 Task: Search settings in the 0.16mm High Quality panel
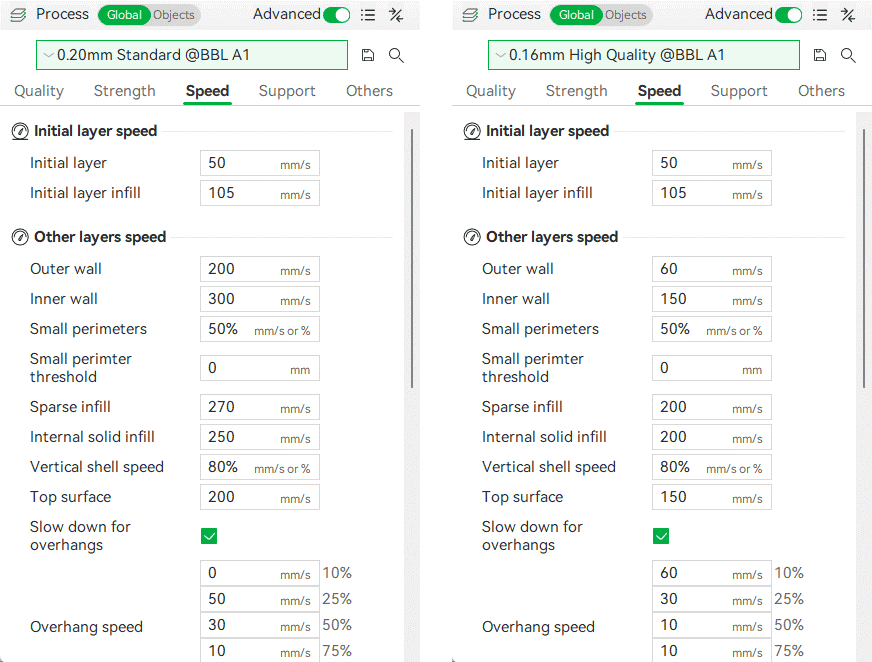(x=848, y=55)
